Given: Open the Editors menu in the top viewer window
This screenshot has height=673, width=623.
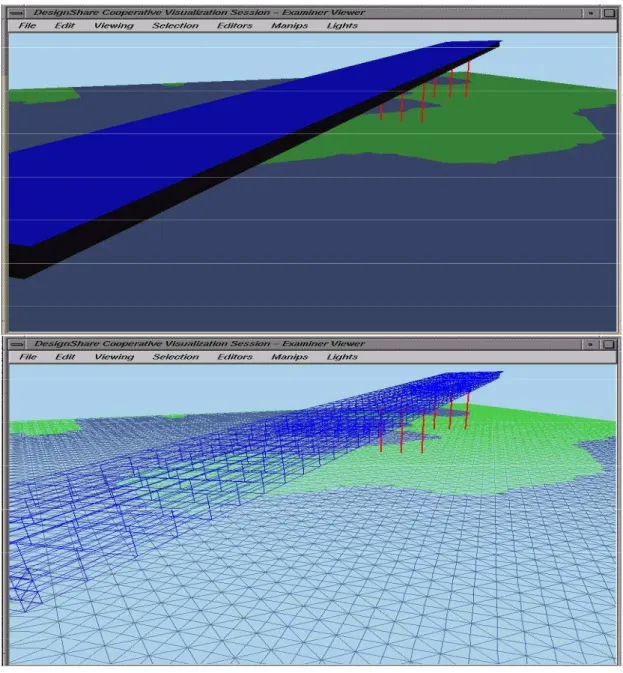Looking at the screenshot, I should [x=235, y=26].
